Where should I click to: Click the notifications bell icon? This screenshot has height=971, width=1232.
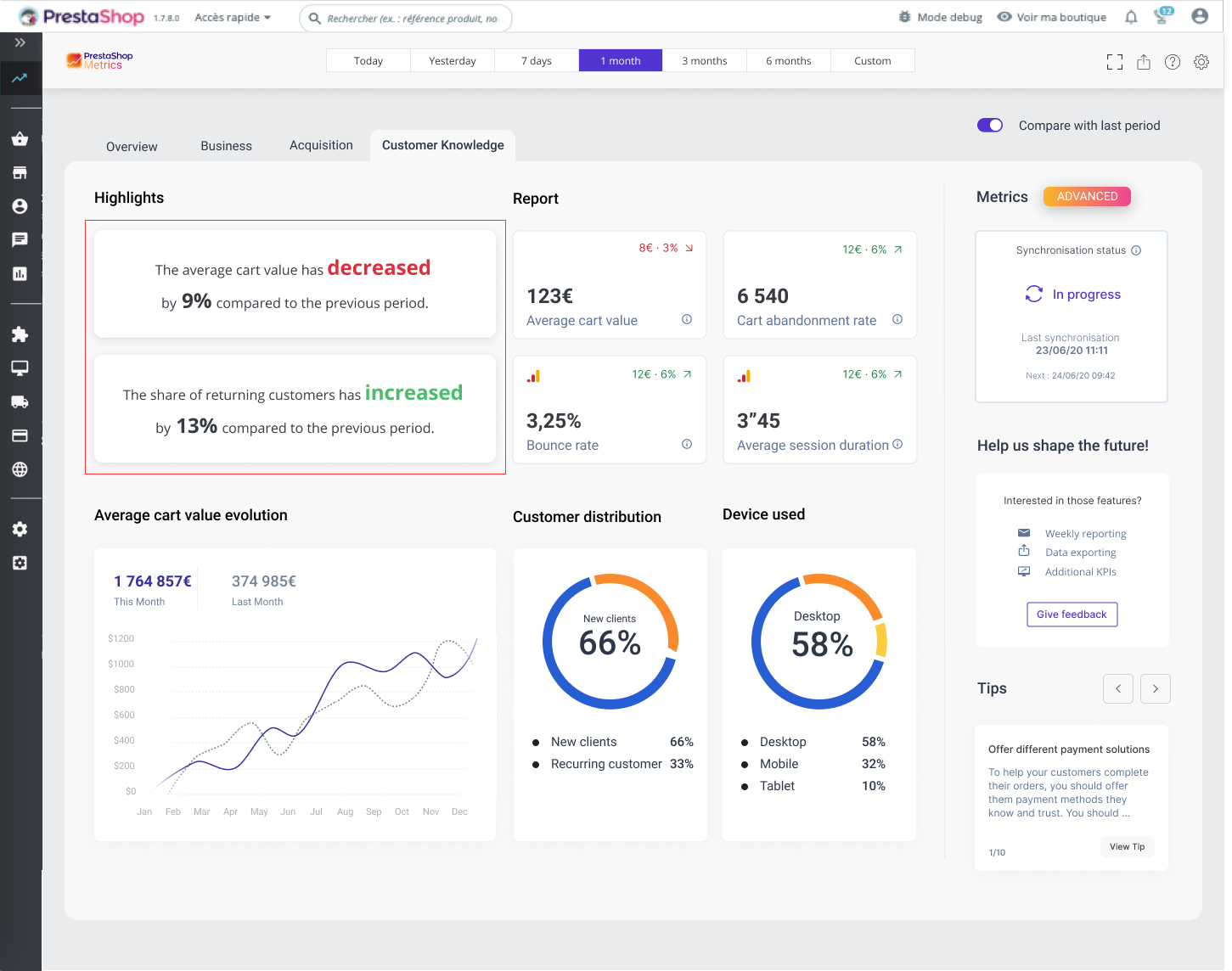coord(1131,17)
